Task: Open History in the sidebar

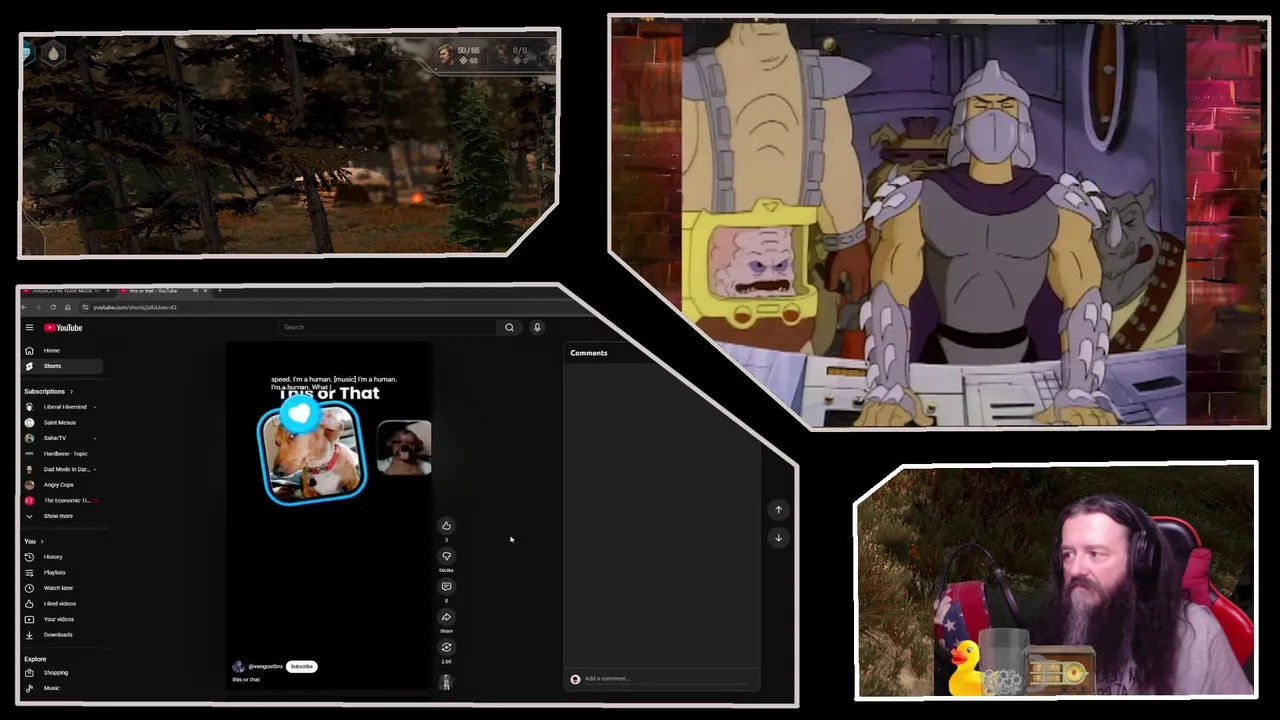Action: pyautogui.click(x=62, y=557)
